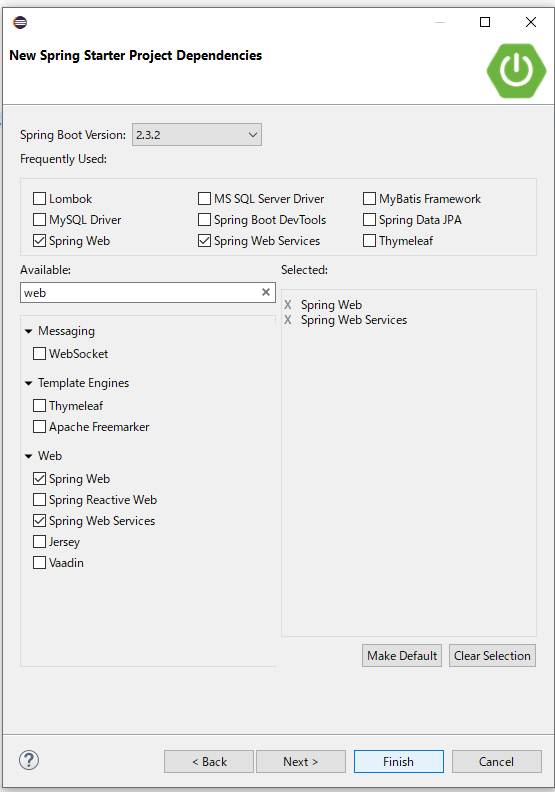Click the Available search field
This screenshot has height=792, width=555.
[x=141, y=292]
